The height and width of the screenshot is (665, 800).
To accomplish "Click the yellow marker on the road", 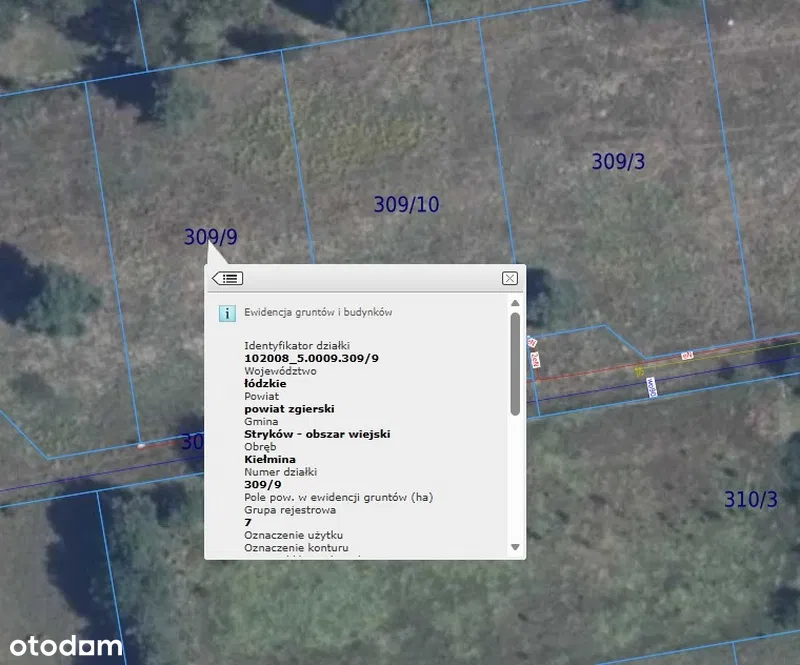I will [x=639, y=370].
